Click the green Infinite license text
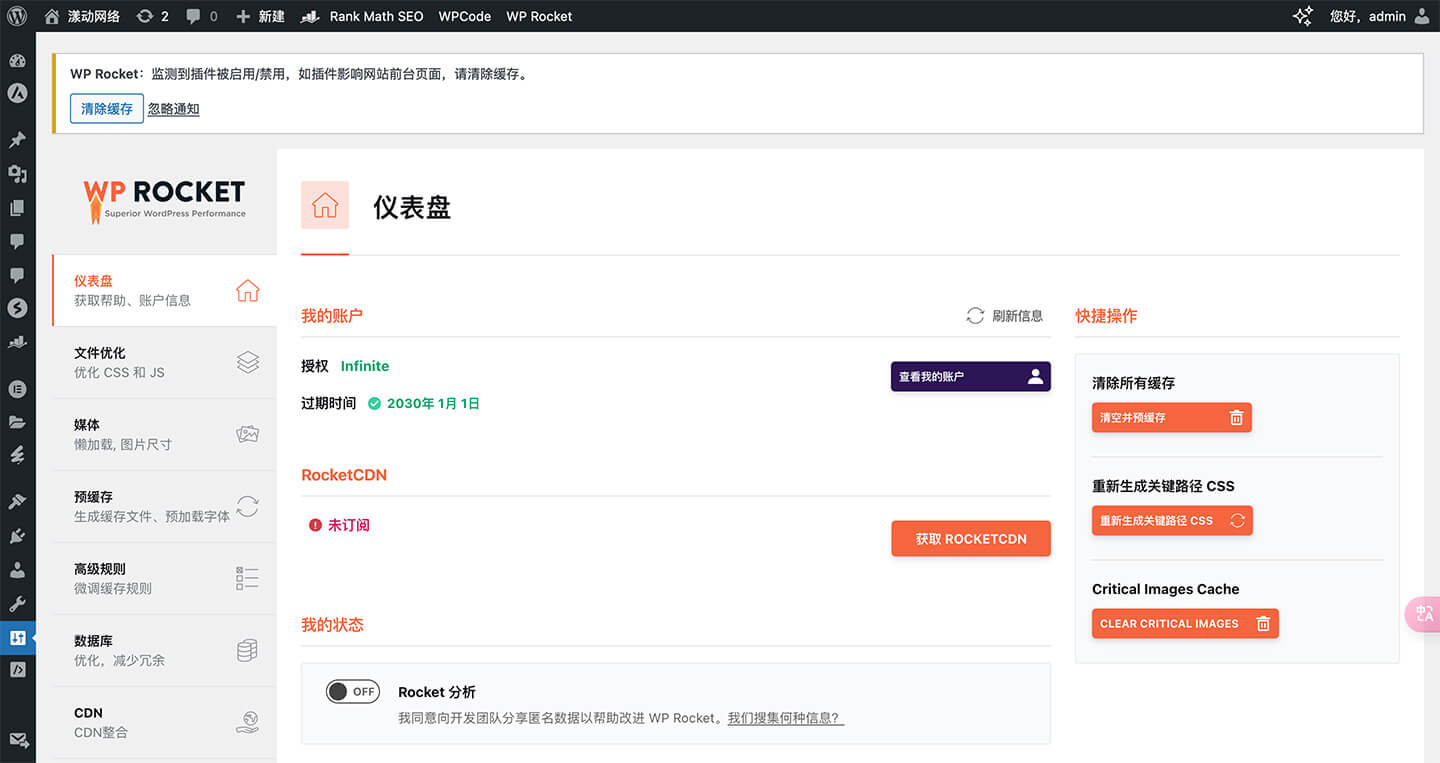The width and height of the screenshot is (1440, 763). 365,366
